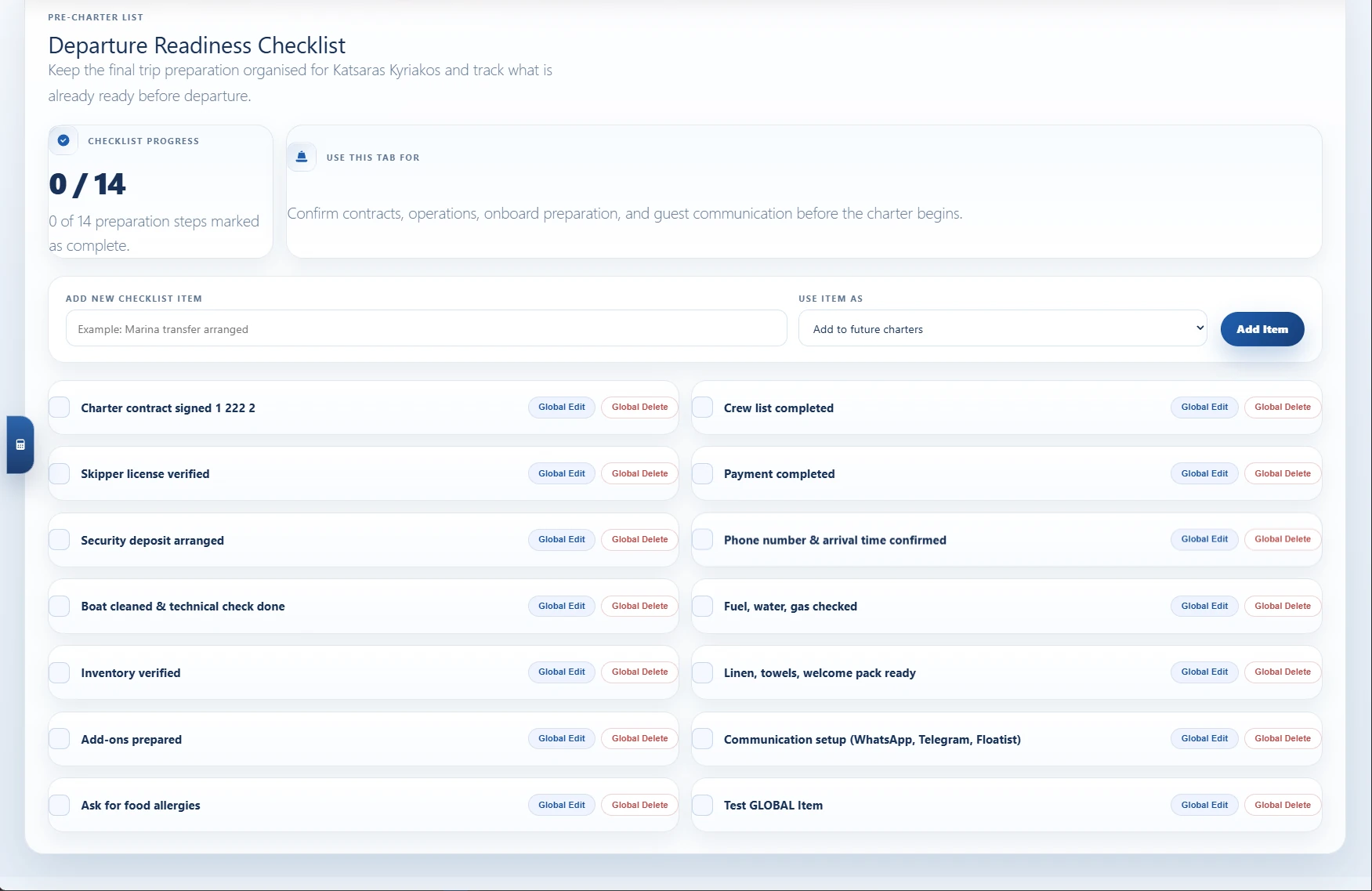
Task: Tick the Test GLOBAL Item checkbox
Action: [703, 805]
